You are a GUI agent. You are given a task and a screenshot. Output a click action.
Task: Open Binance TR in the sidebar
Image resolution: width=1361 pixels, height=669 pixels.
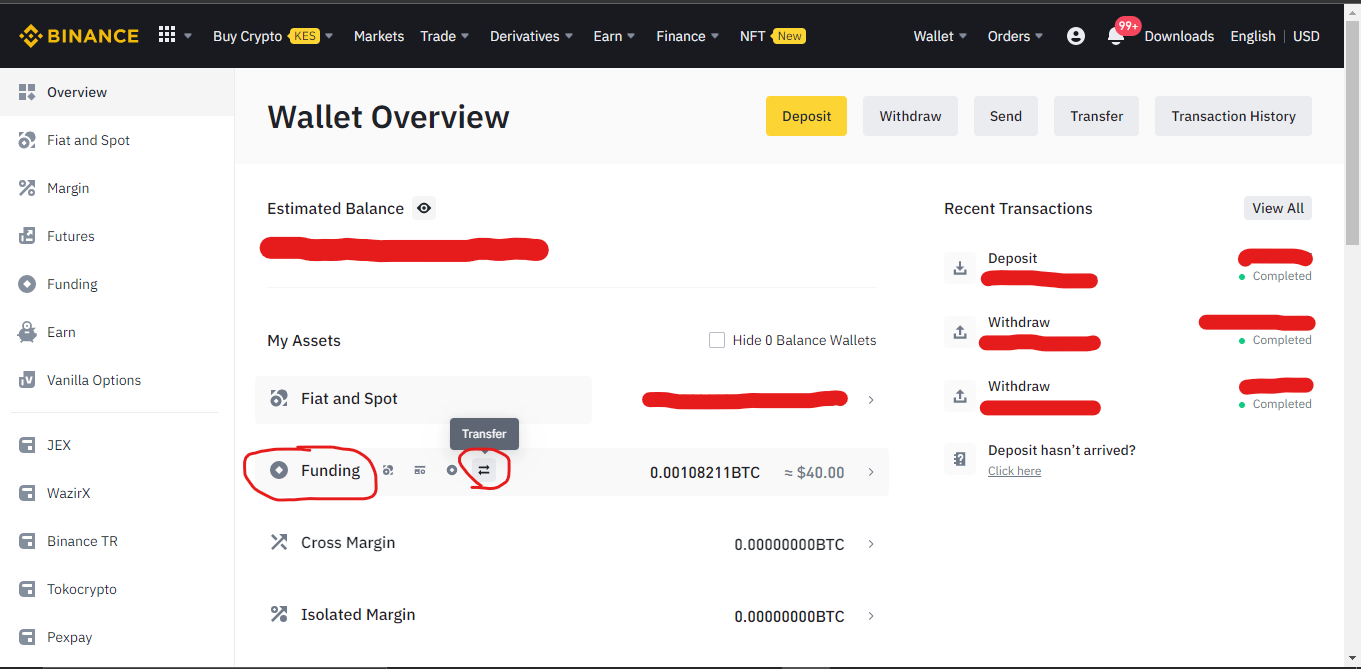117,541
